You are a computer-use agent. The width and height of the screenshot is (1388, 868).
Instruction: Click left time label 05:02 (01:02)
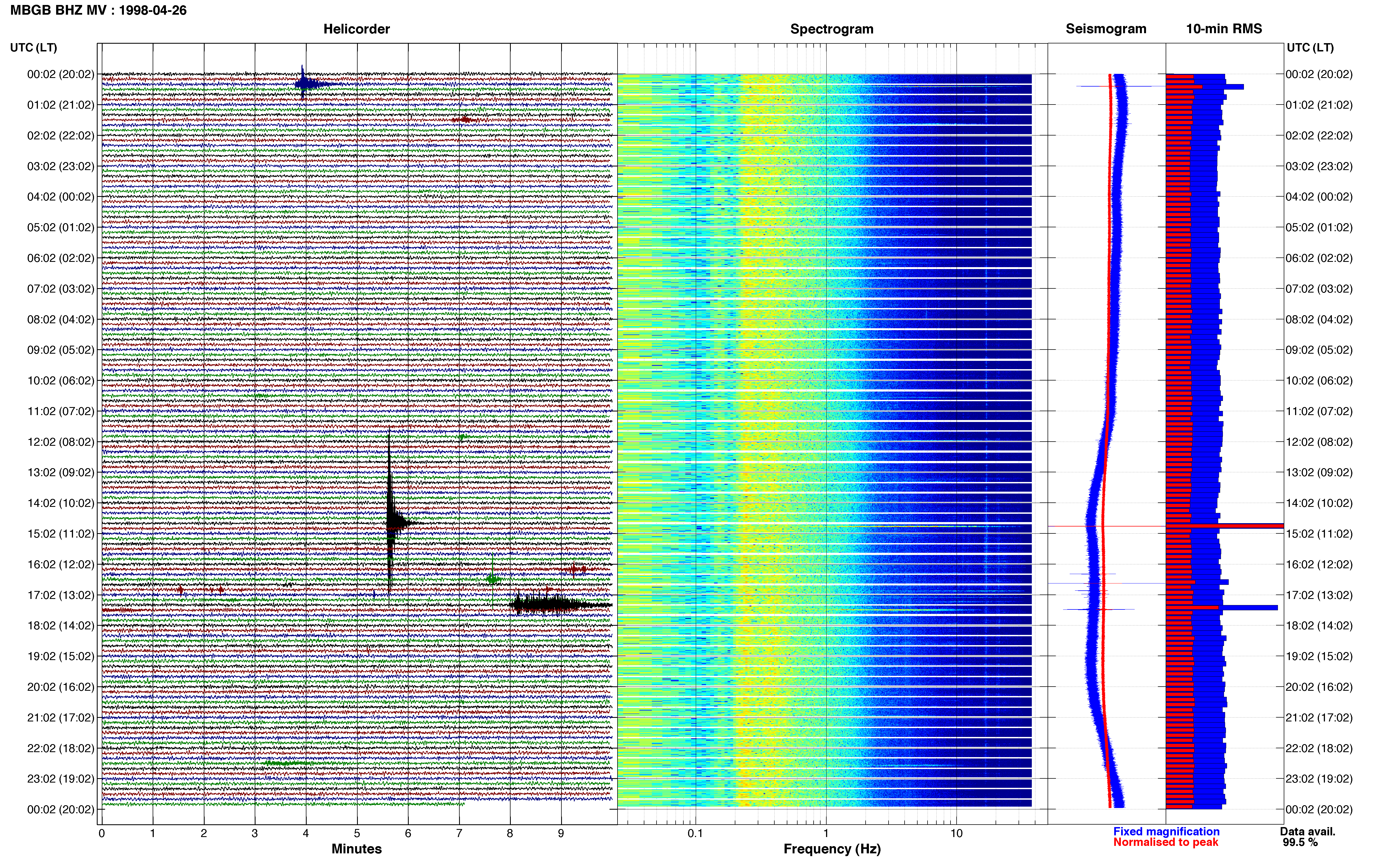click(60, 227)
